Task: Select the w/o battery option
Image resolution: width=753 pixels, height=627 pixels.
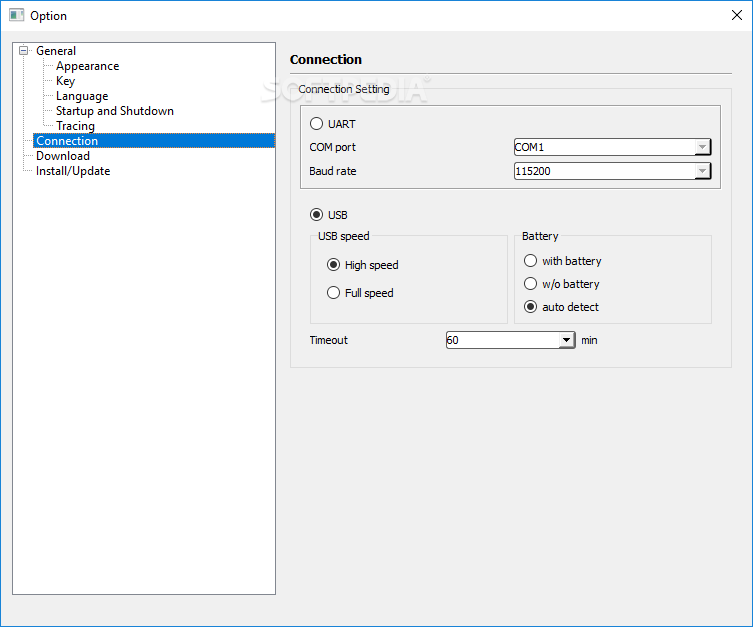Action: [x=530, y=284]
